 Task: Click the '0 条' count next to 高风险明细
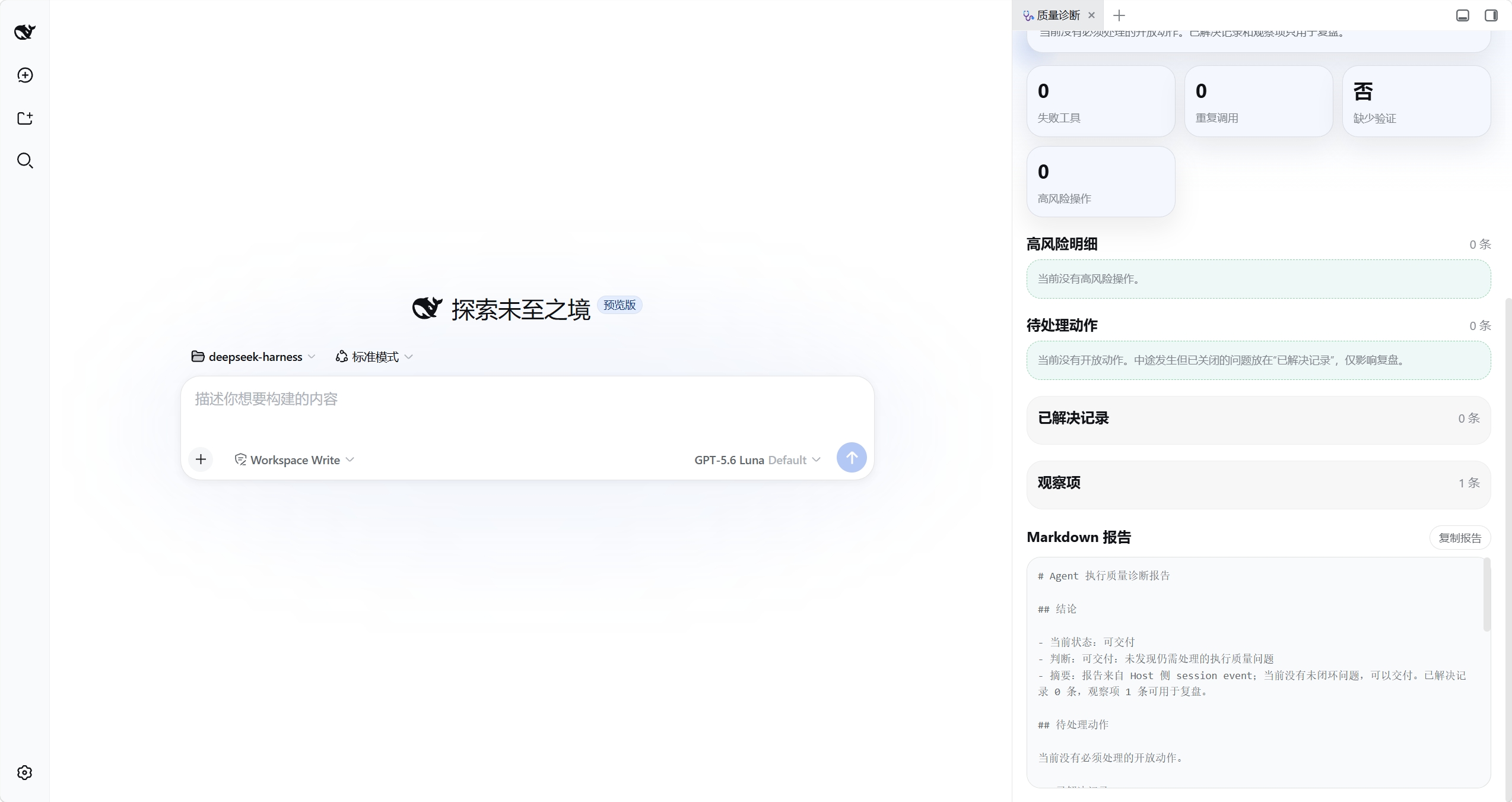tap(1480, 245)
